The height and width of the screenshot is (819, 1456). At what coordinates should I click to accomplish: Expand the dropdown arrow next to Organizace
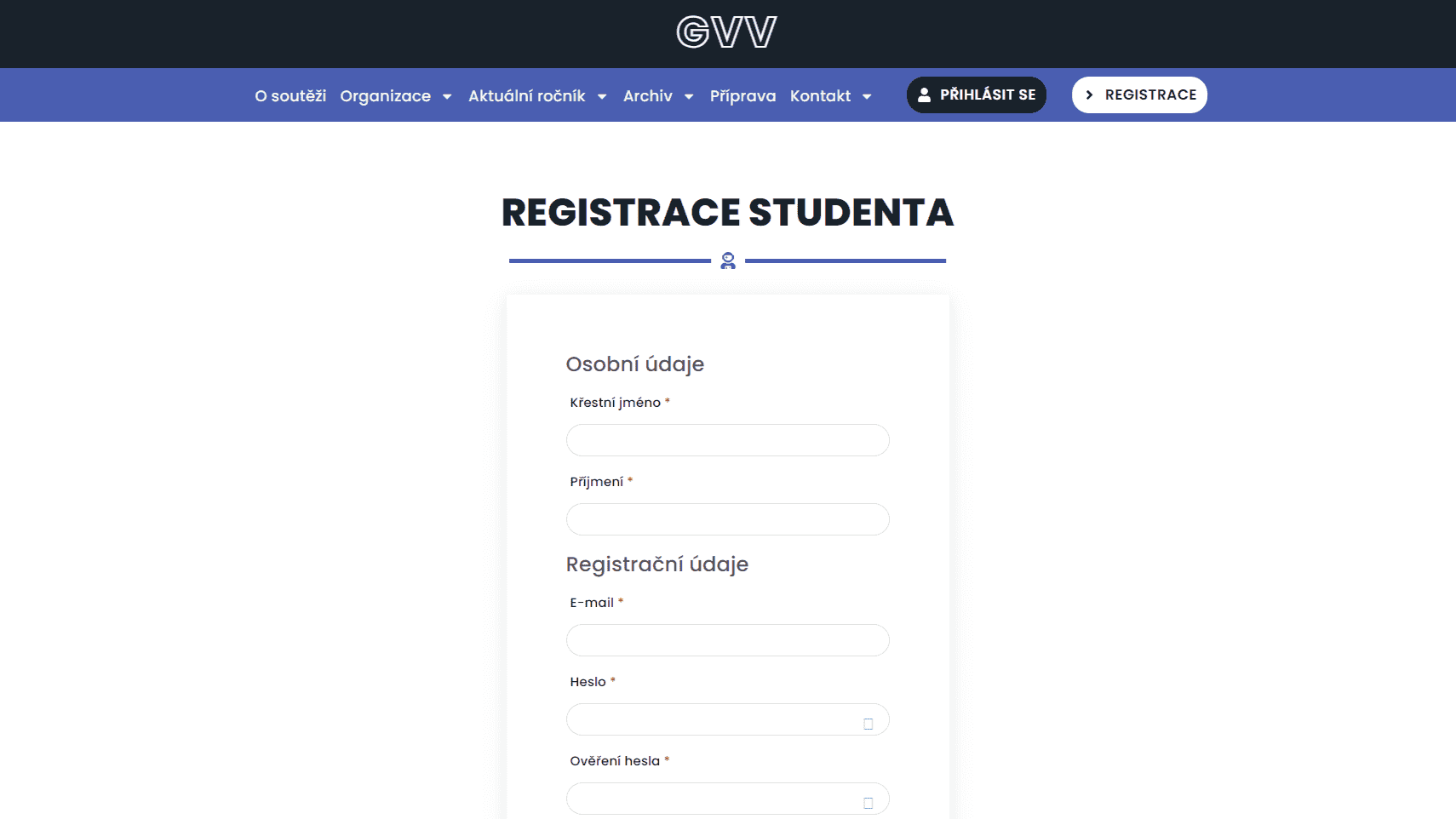447,96
